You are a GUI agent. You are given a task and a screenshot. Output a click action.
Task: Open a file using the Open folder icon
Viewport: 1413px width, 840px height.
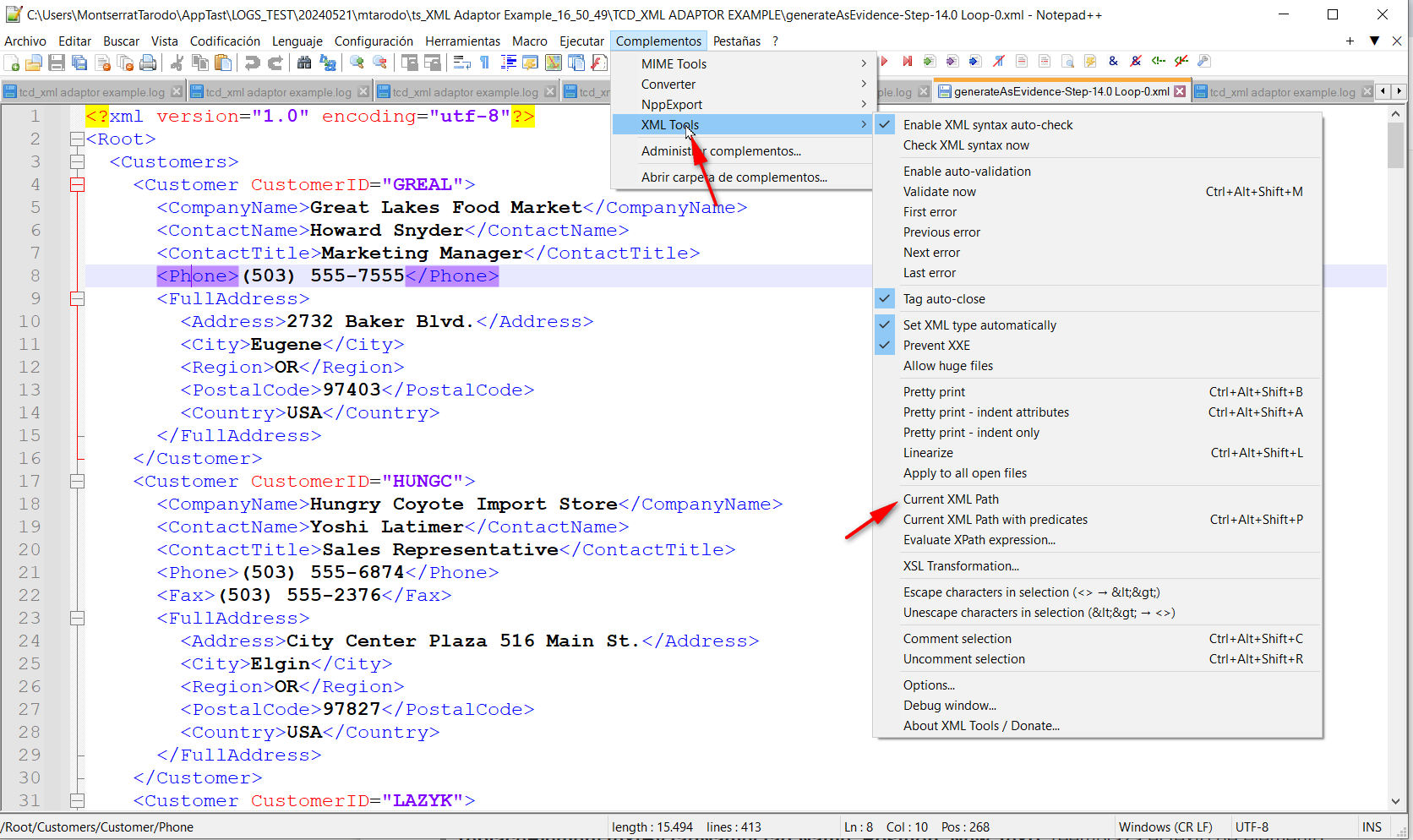[x=34, y=62]
